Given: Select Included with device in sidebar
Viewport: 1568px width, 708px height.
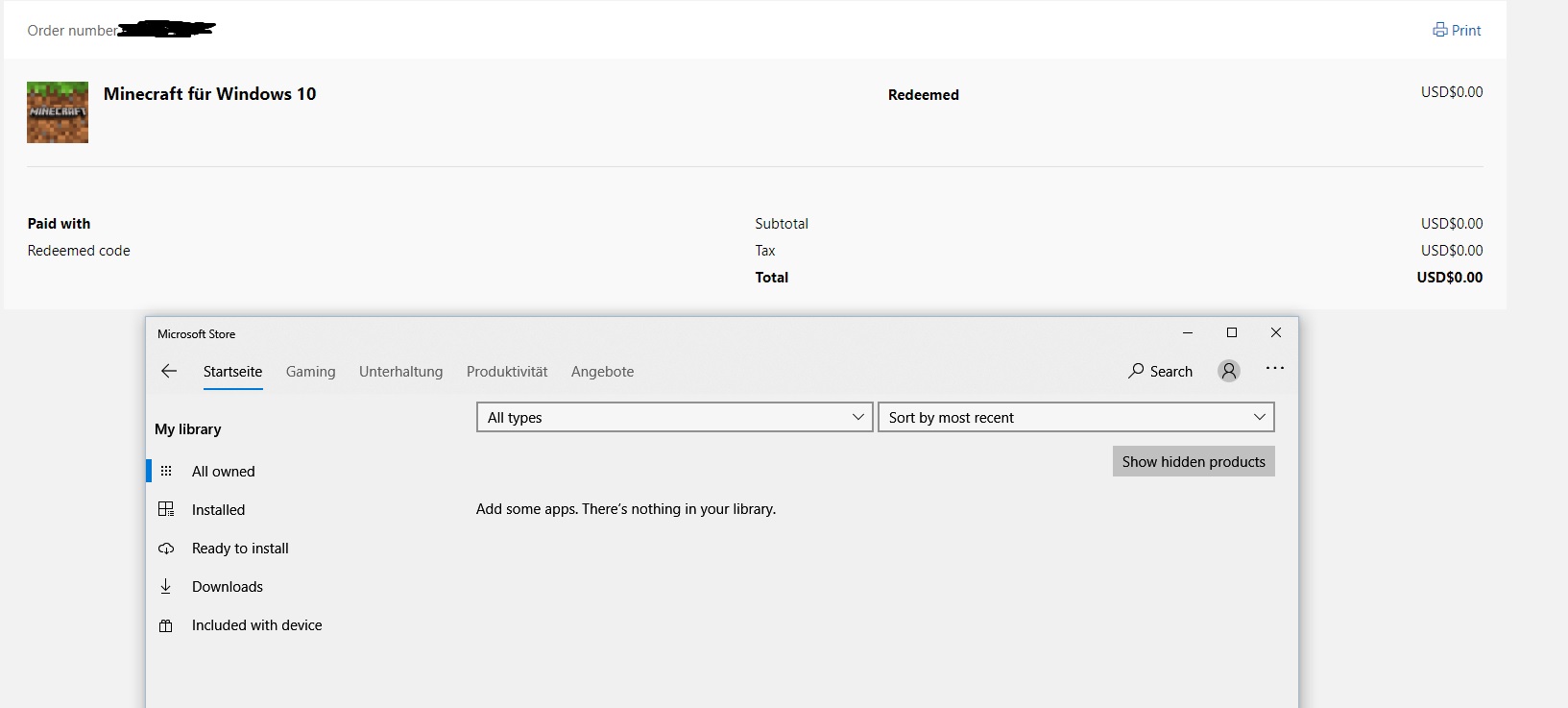Looking at the screenshot, I should 256,625.
